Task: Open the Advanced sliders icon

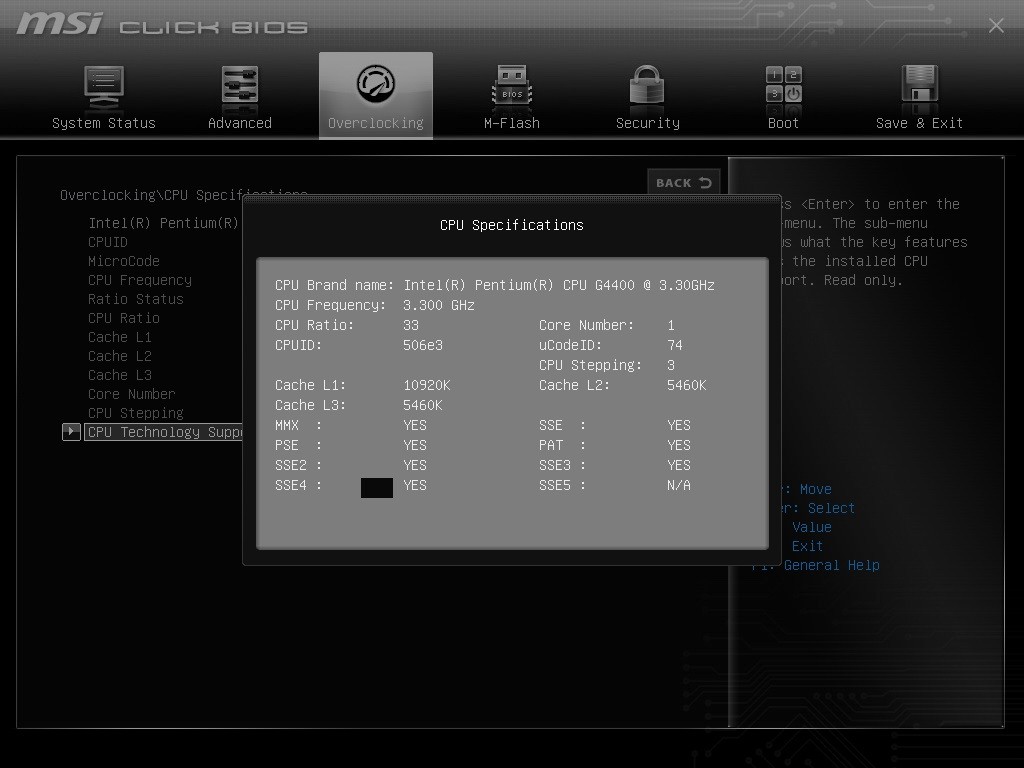Action: click(240, 86)
